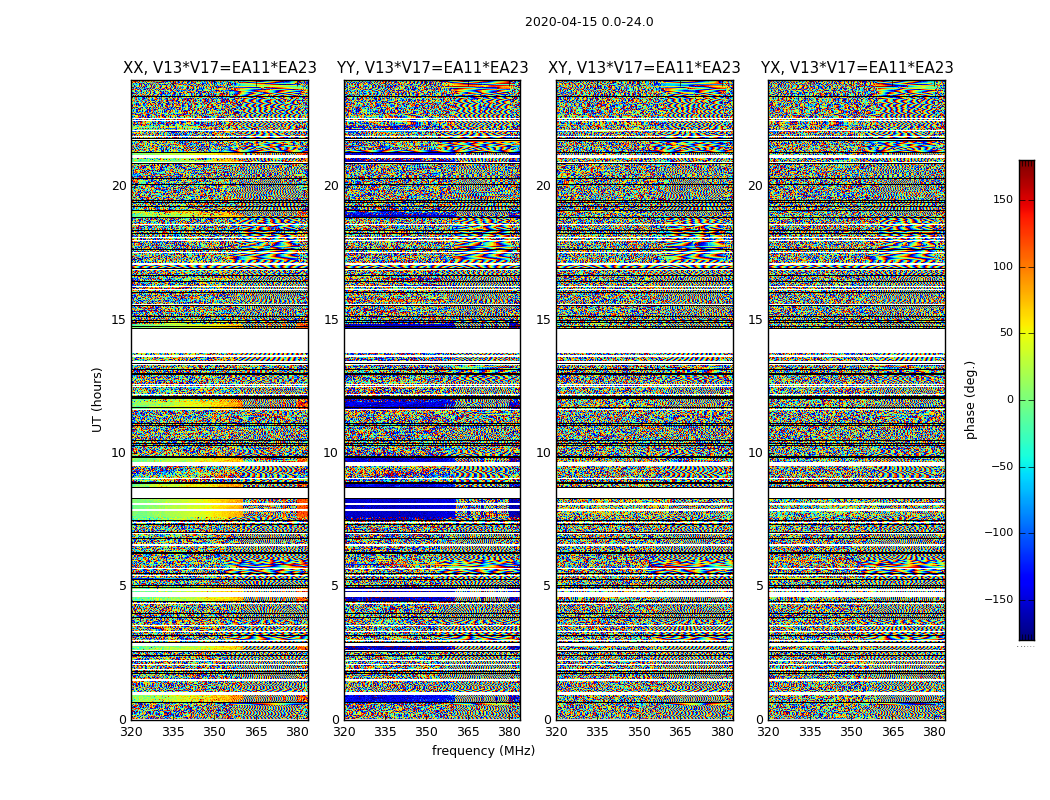Click the 350 frequency tick under YY panel

427,732
